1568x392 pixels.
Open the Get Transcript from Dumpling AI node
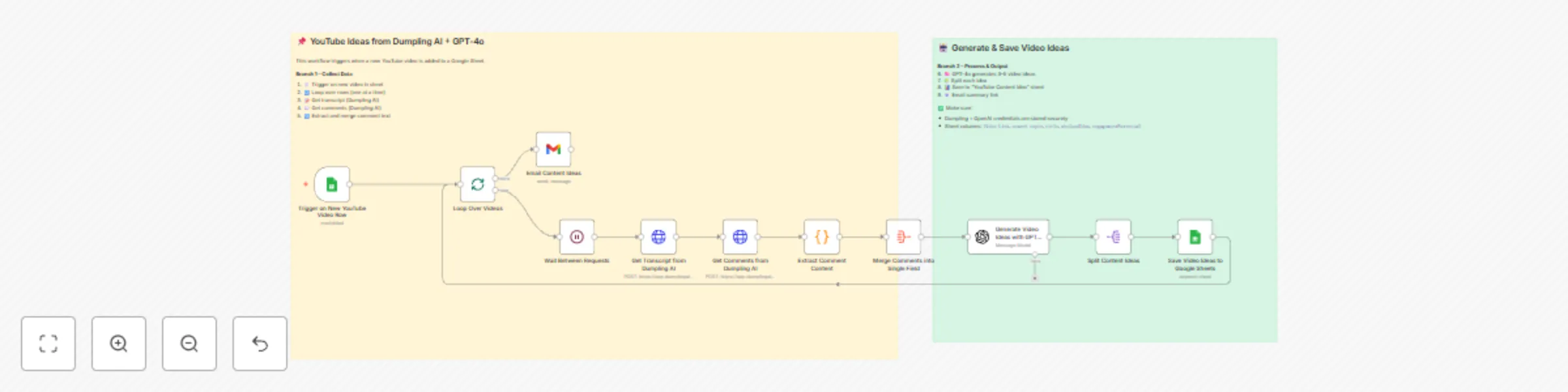(659, 237)
